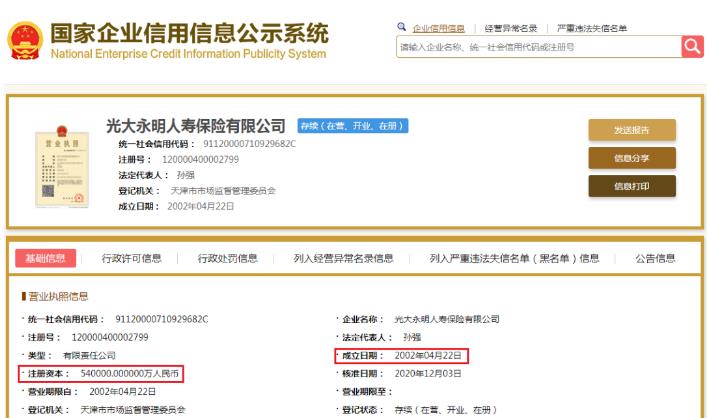
Task: Switch to the 公告信息 tab
Action: [x=655, y=258]
